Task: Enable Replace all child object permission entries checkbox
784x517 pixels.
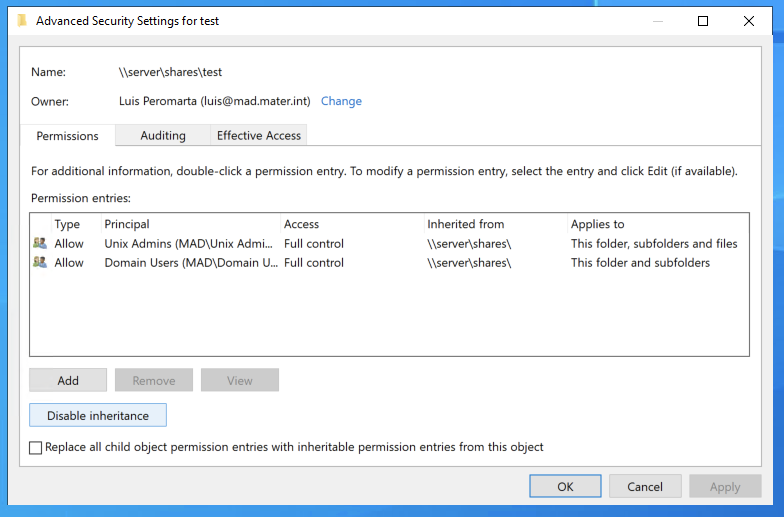Action: (x=37, y=448)
